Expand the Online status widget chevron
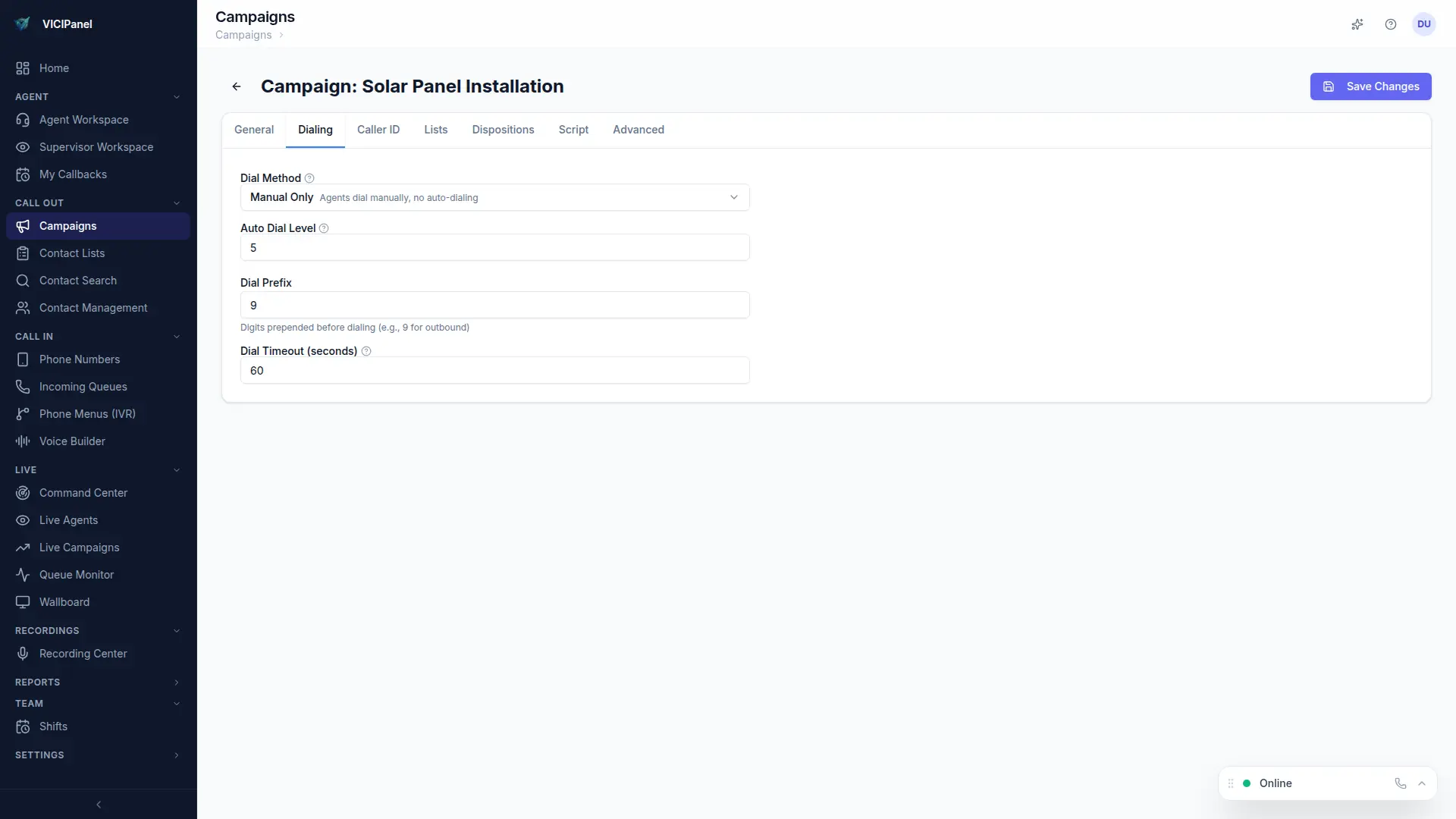The image size is (1456, 819). coord(1422,783)
